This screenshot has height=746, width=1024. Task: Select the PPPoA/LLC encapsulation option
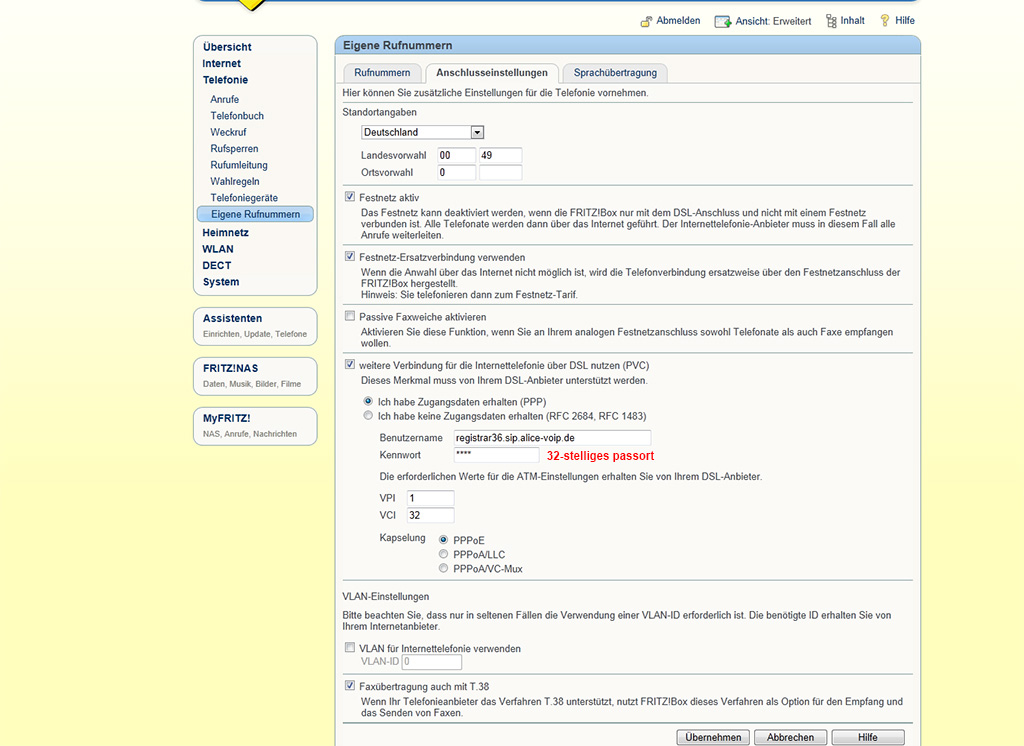coord(444,554)
